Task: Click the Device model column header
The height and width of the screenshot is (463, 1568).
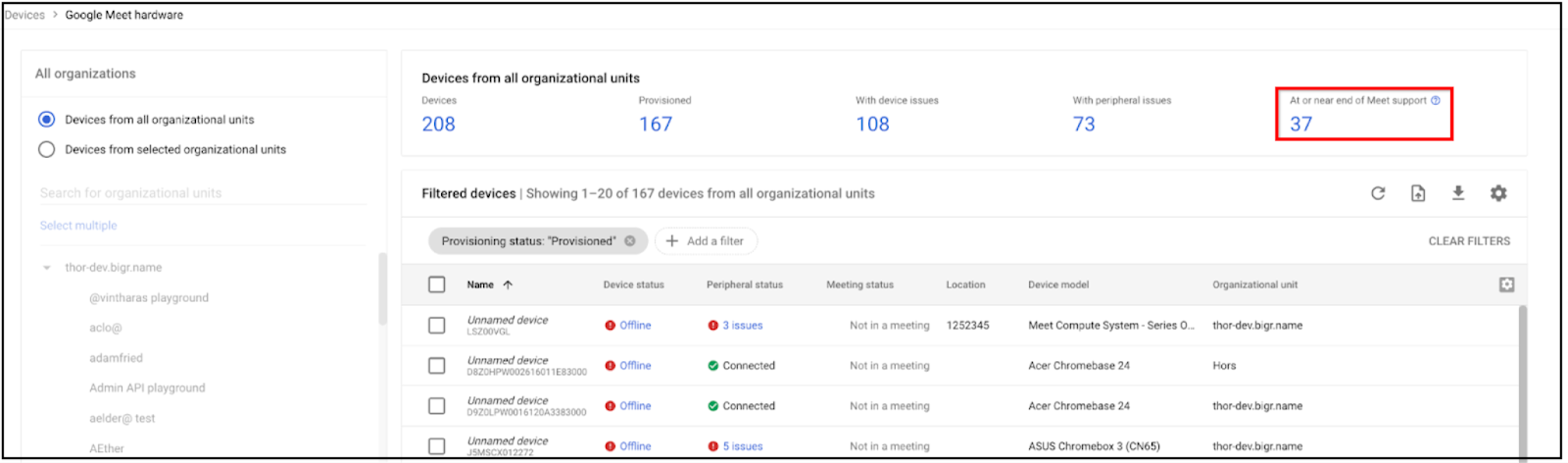Action: point(1058,284)
